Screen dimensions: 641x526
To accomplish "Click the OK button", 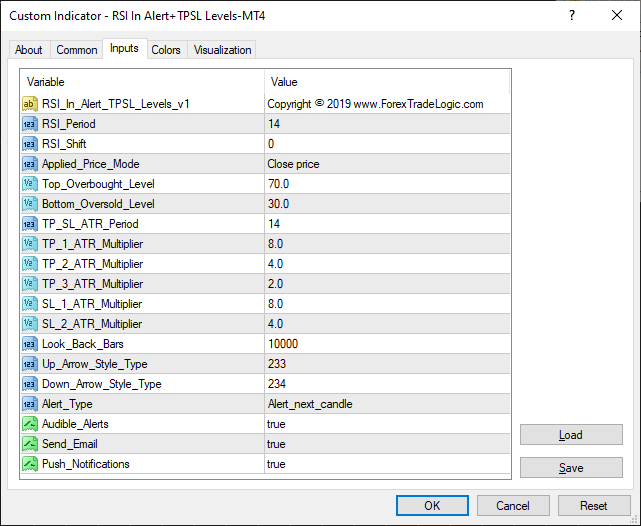I will pyautogui.click(x=432, y=506).
